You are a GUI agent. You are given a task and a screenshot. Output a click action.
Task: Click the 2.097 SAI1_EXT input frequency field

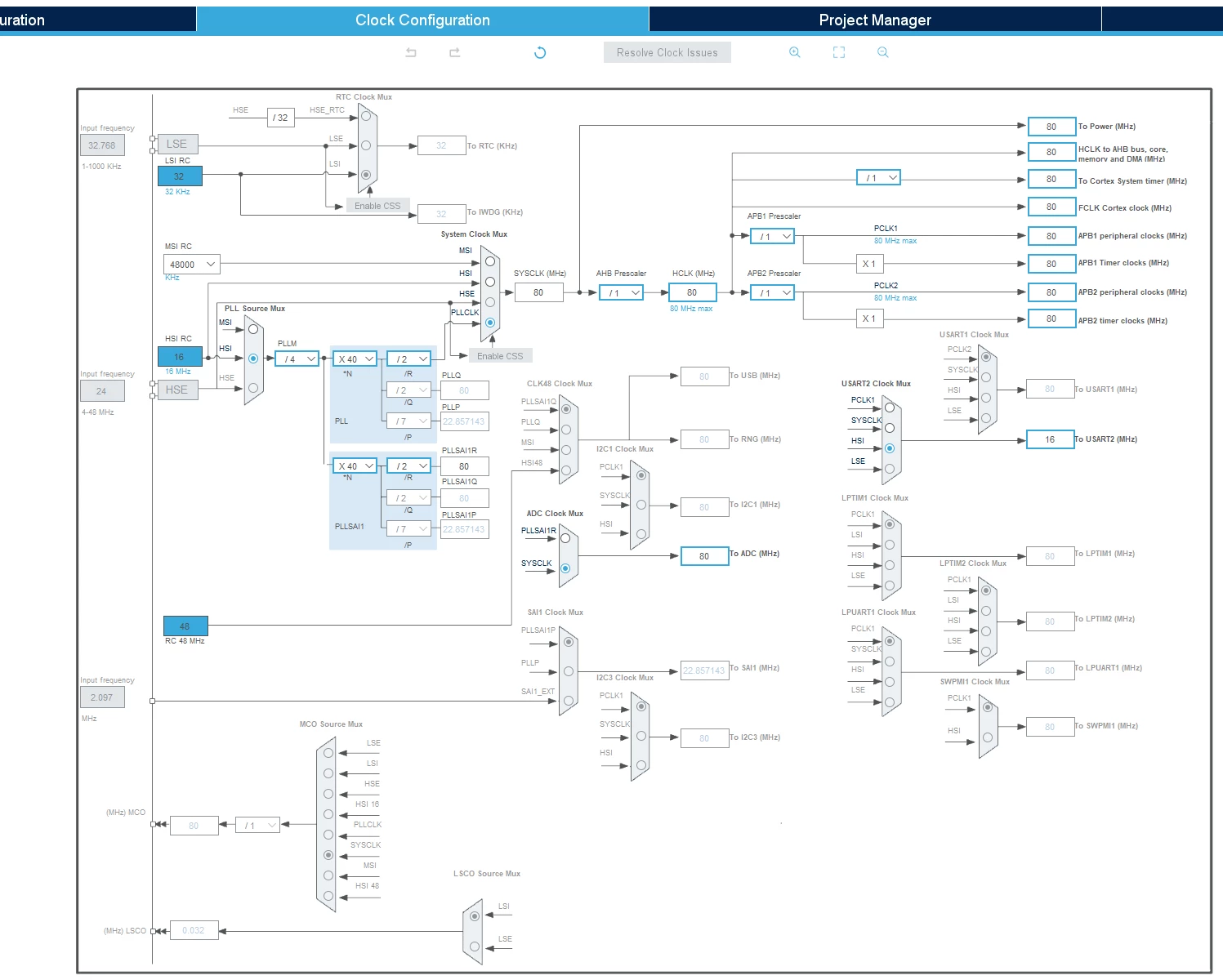[x=102, y=697]
